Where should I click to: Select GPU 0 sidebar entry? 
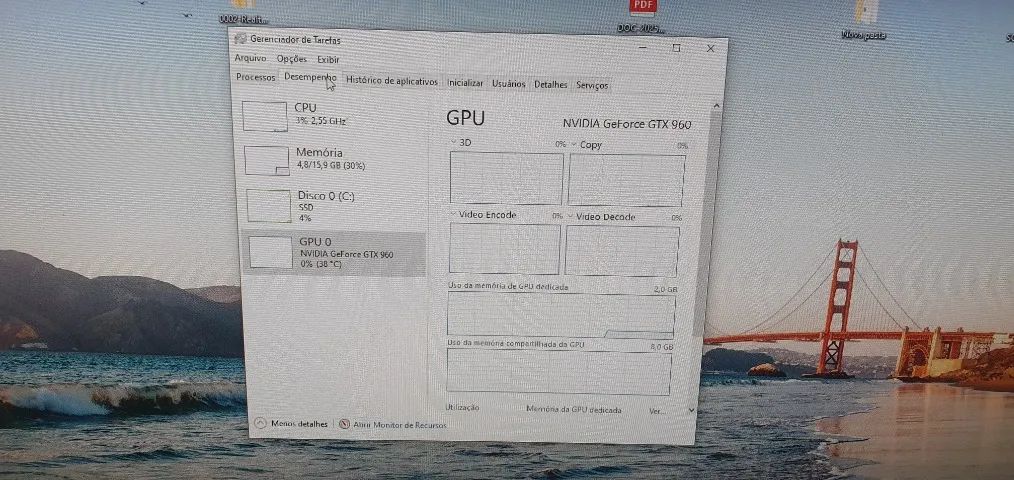pyautogui.click(x=334, y=254)
